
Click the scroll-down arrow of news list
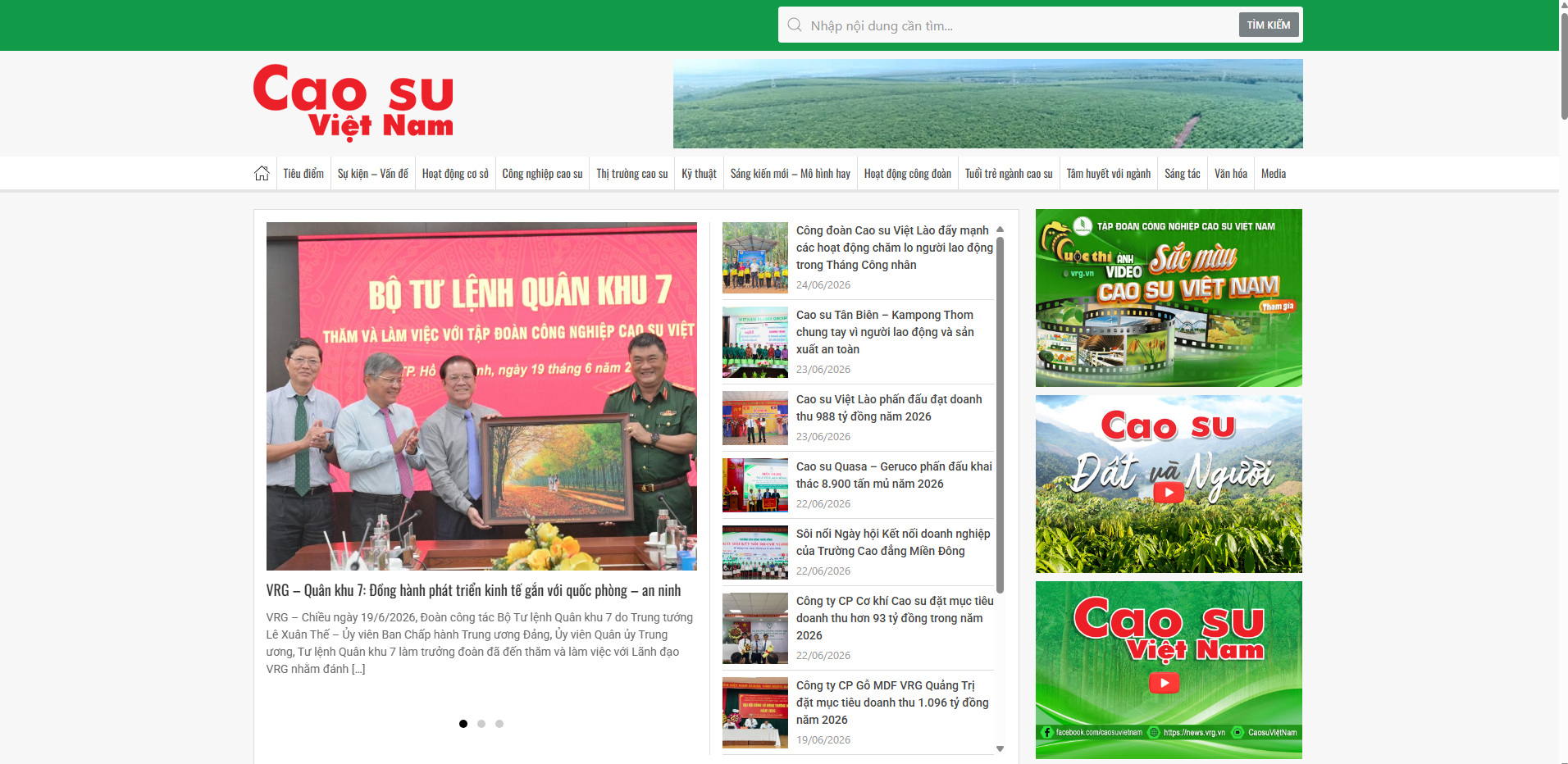1000,748
